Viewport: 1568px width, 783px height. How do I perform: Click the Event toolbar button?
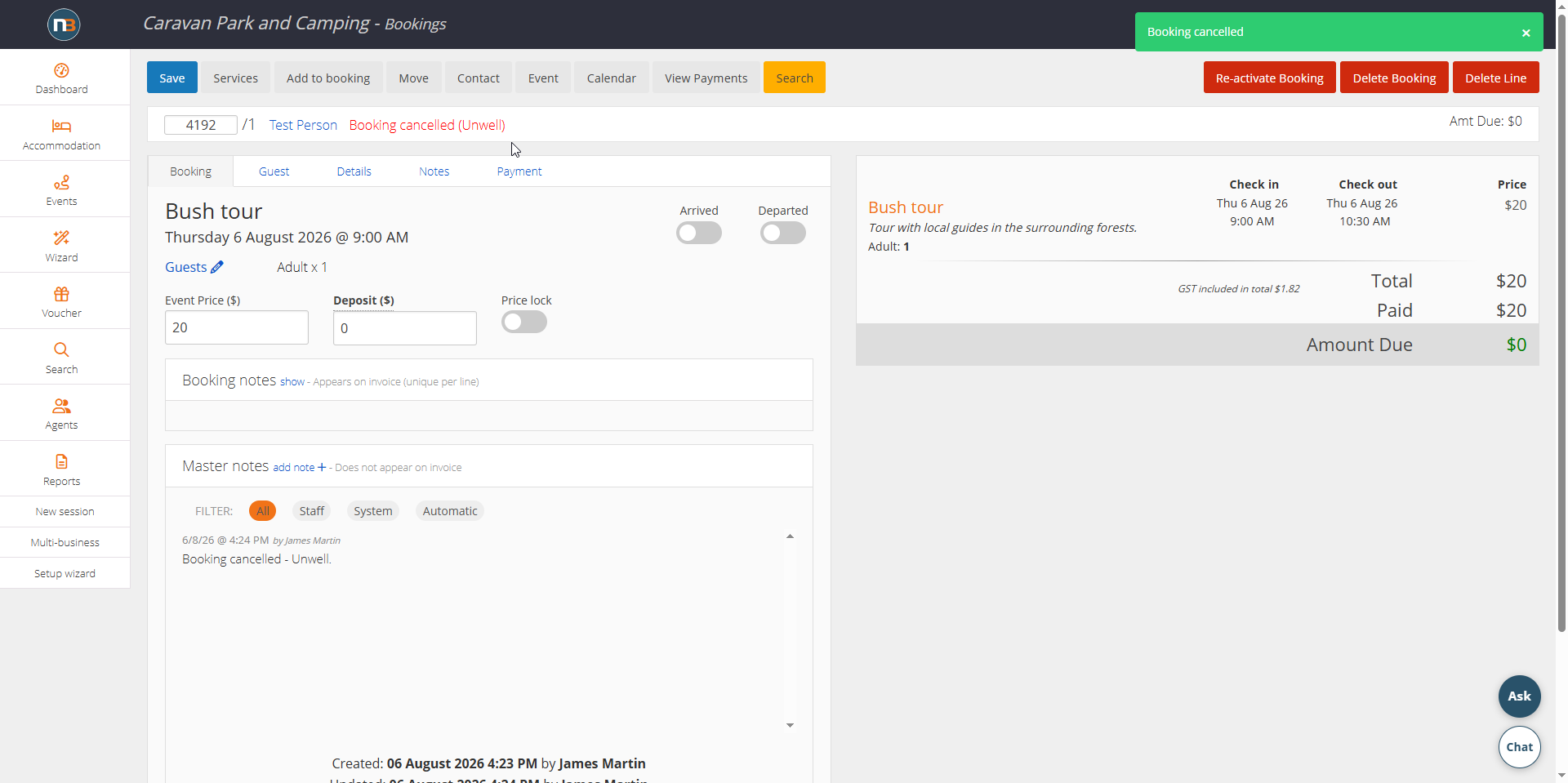(543, 78)
